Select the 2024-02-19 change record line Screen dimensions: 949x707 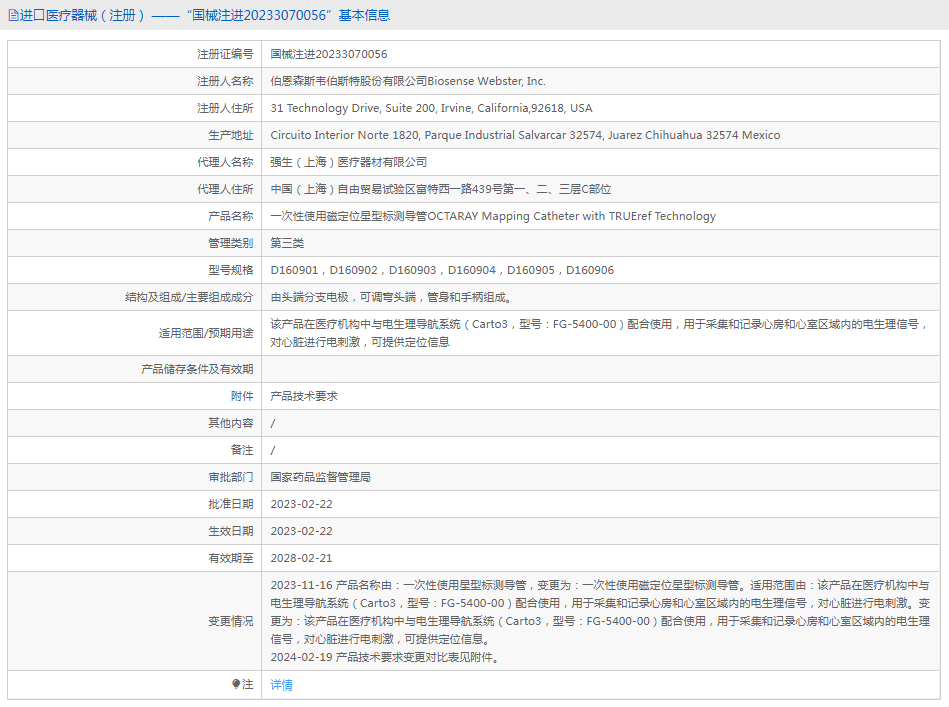click(x=386, y=657)
